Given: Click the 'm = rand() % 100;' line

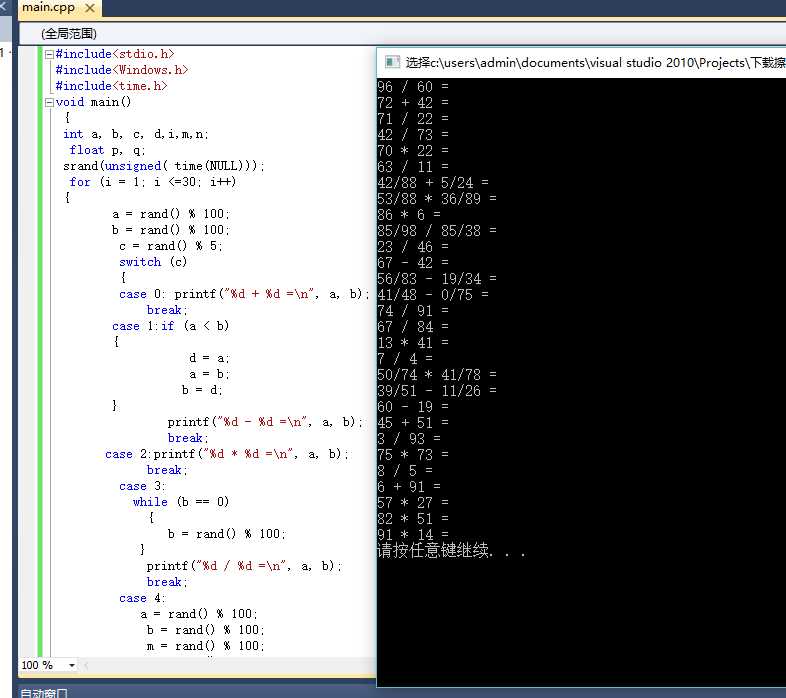Looking at the screenshot, I should [x=206, y=646].
